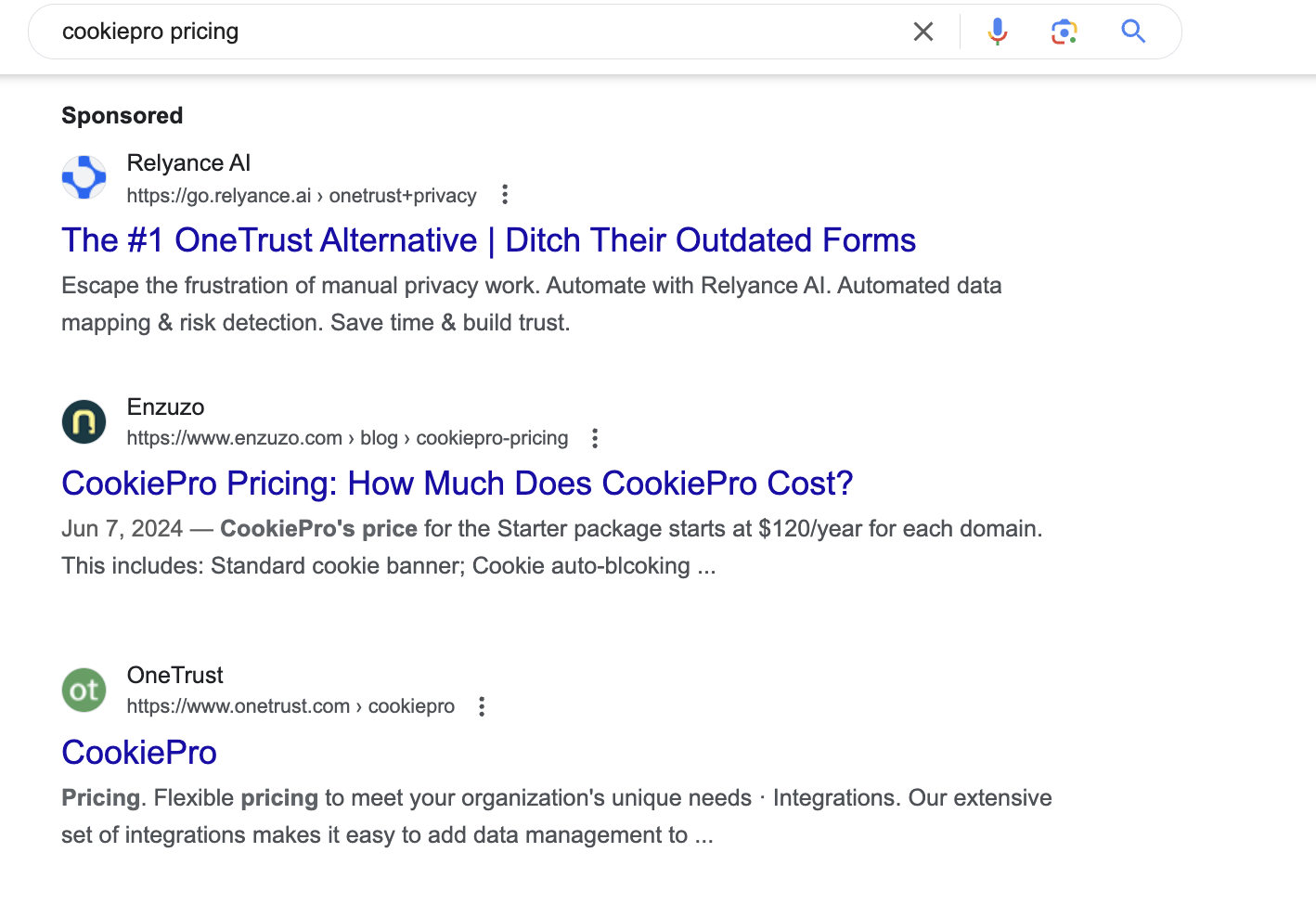Expand the onetrust+privacy breadcrumb link
Viewport: 1316px width, 917px height.
[403, 195]
